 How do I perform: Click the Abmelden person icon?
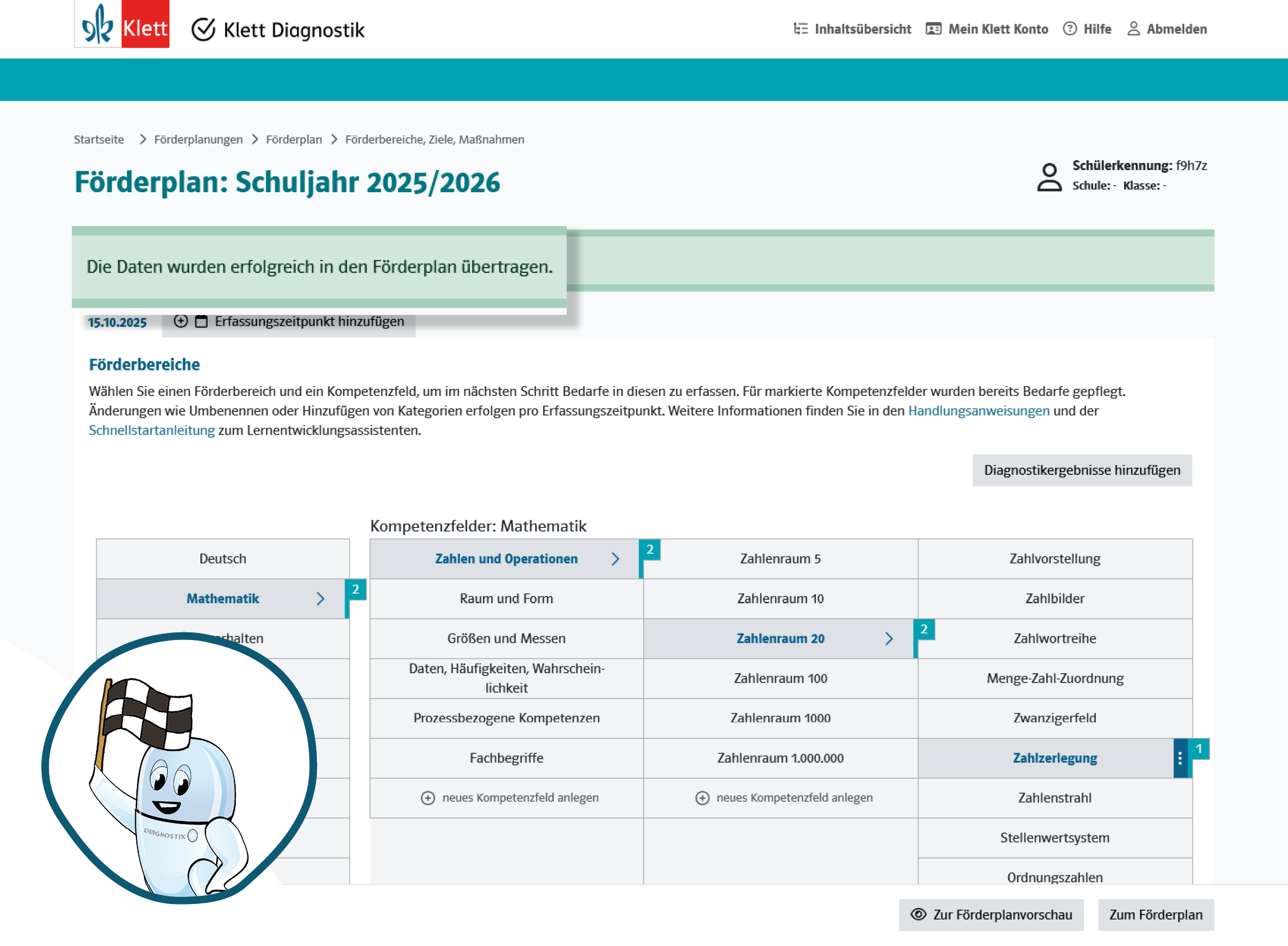(1133, 29)
